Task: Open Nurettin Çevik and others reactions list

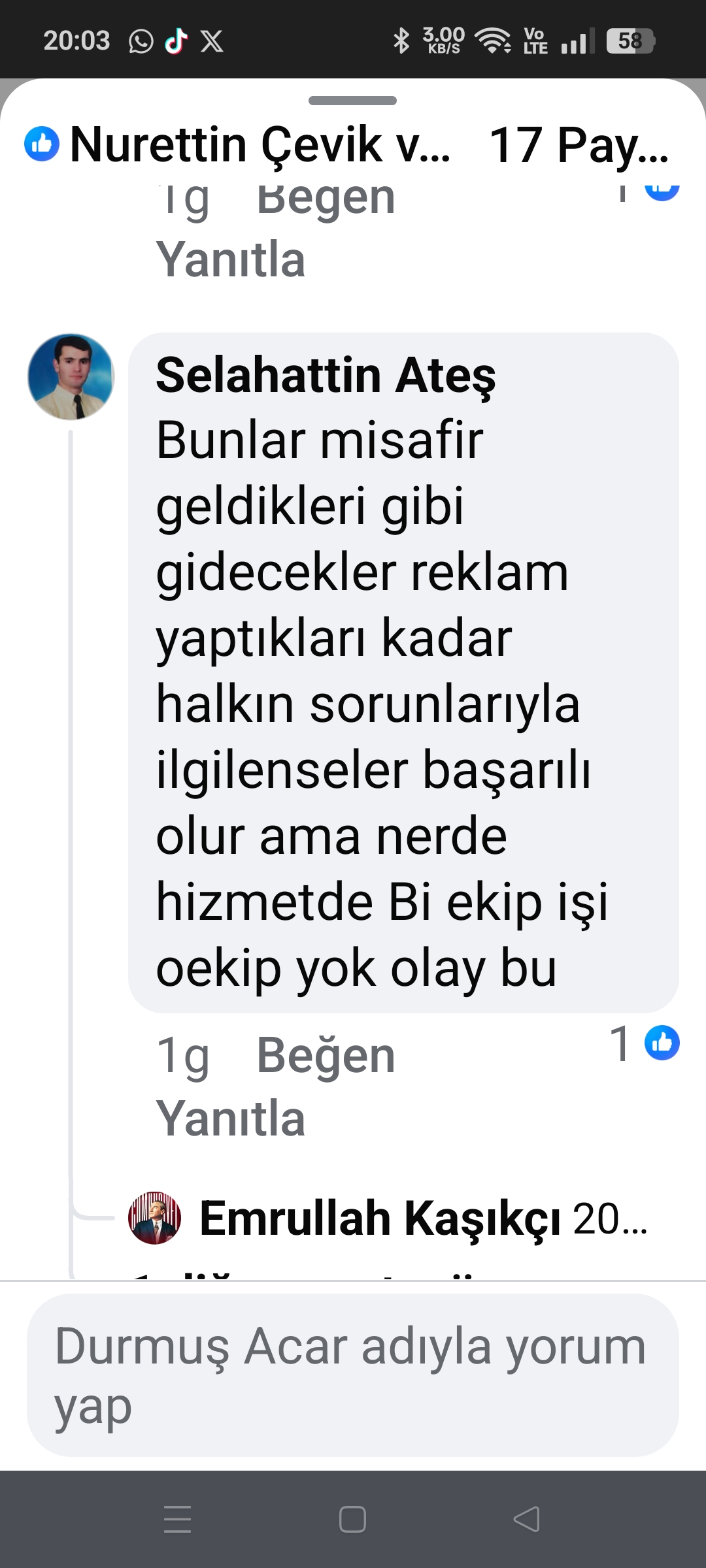Action: point(260,145)
